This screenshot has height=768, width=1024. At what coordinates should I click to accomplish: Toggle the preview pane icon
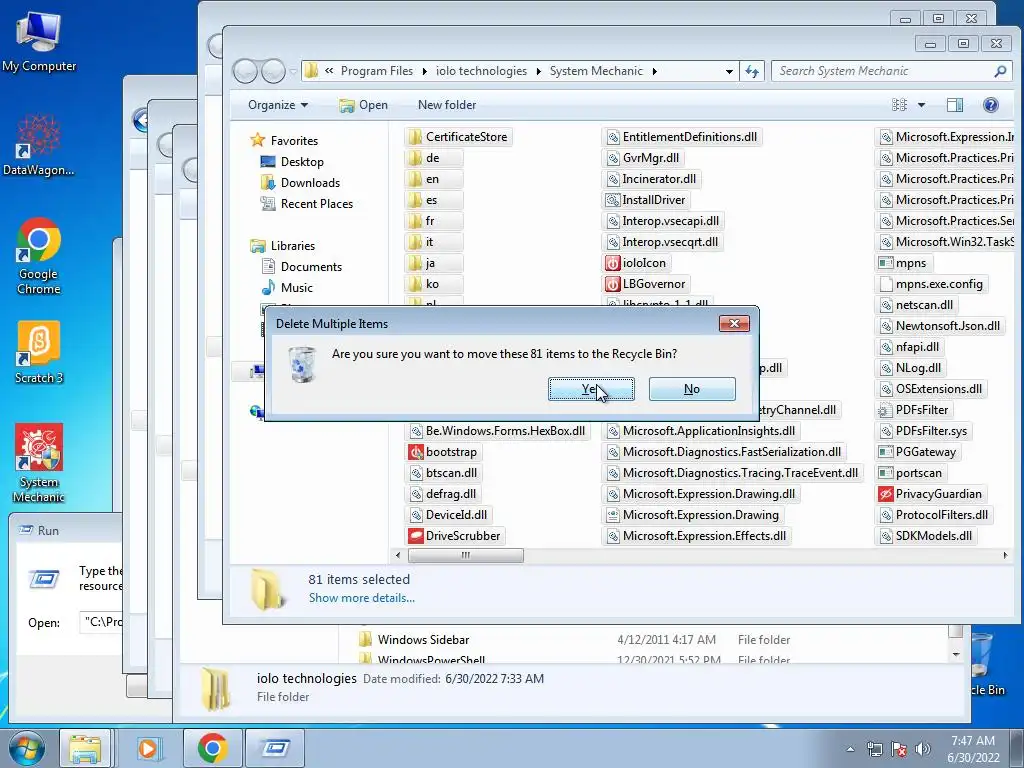pos(954,104)
